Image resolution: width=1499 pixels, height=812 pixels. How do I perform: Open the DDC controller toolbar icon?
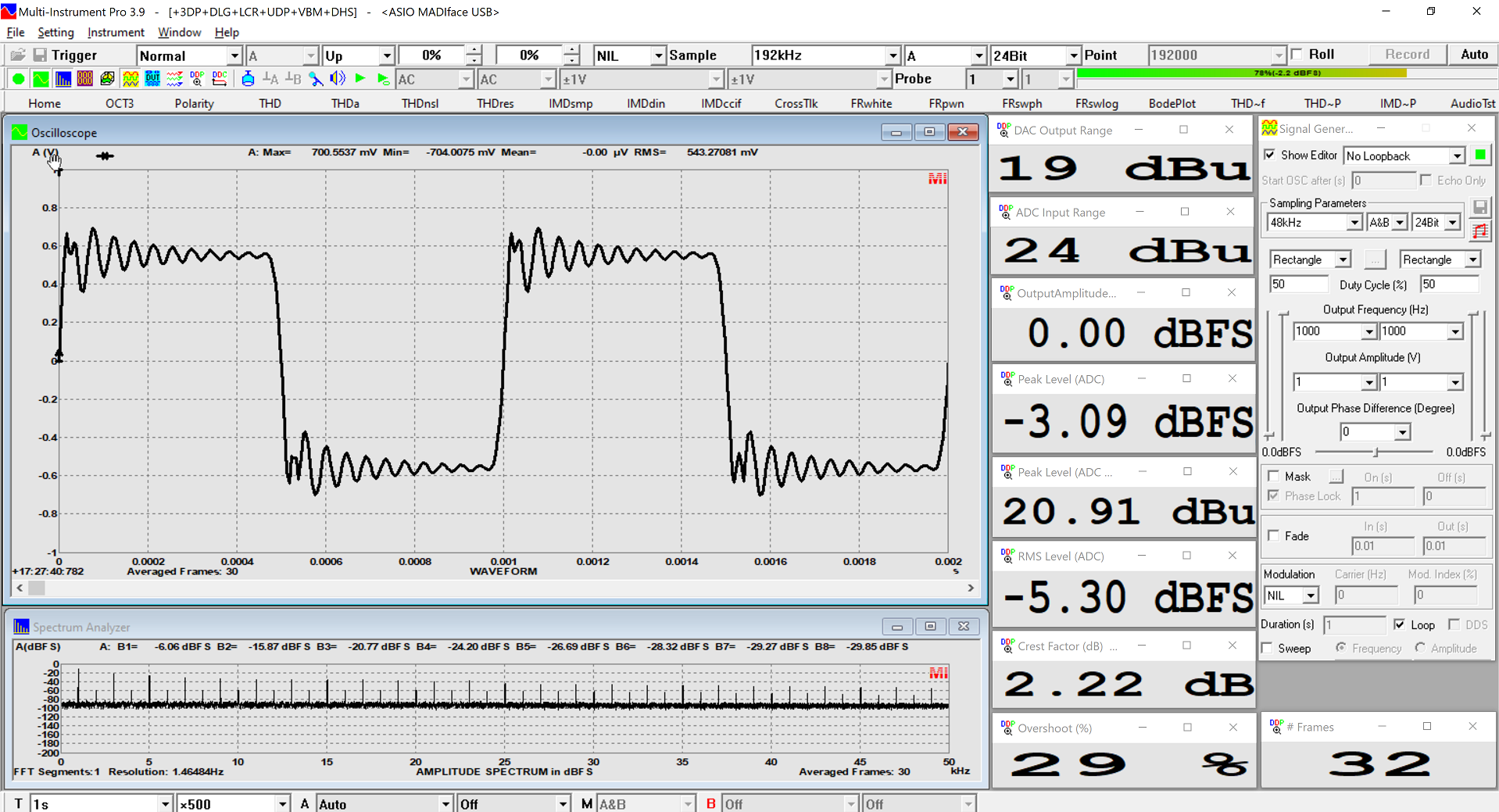coord(220,79)
